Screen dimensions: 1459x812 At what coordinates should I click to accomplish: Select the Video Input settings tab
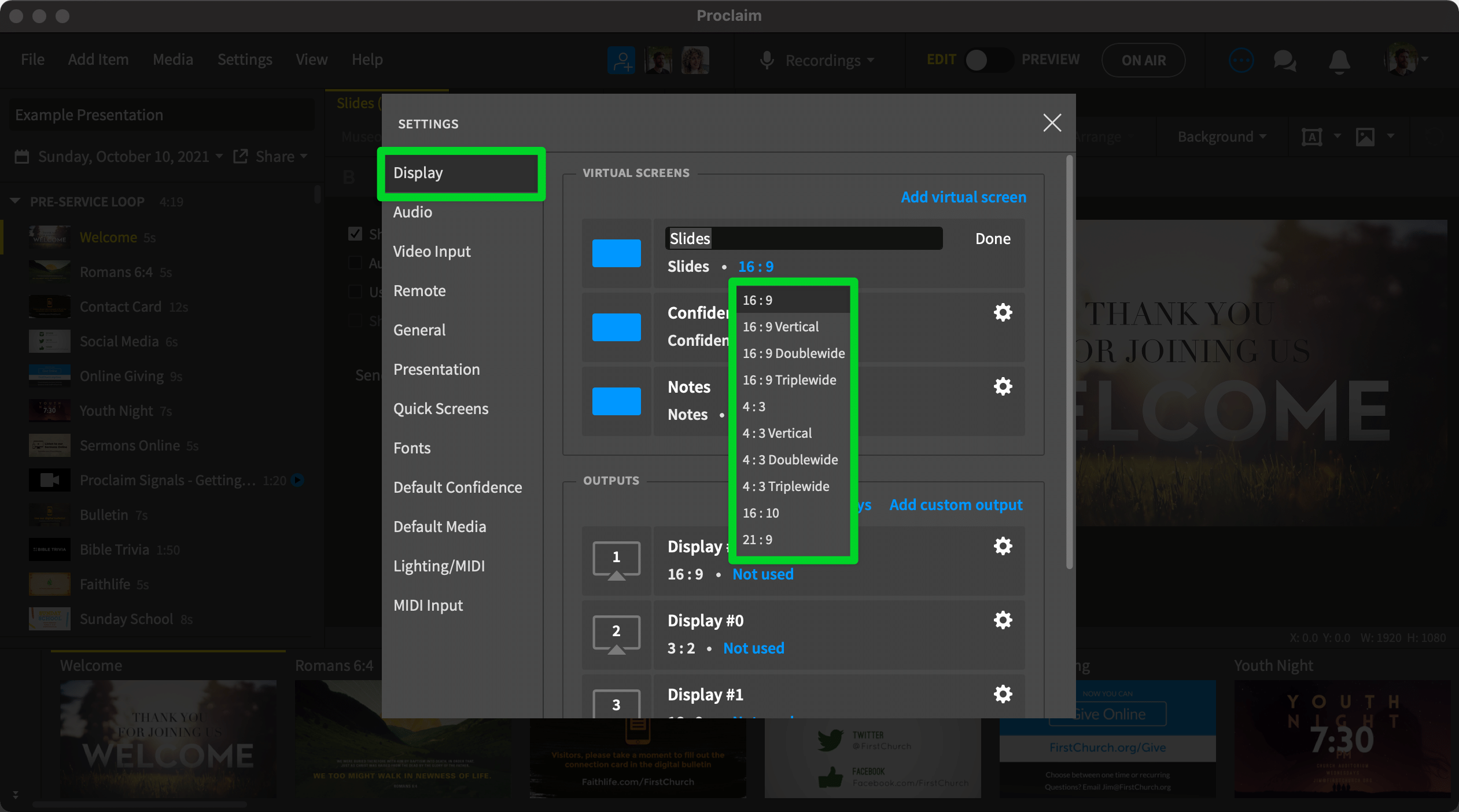click(432, 252)
